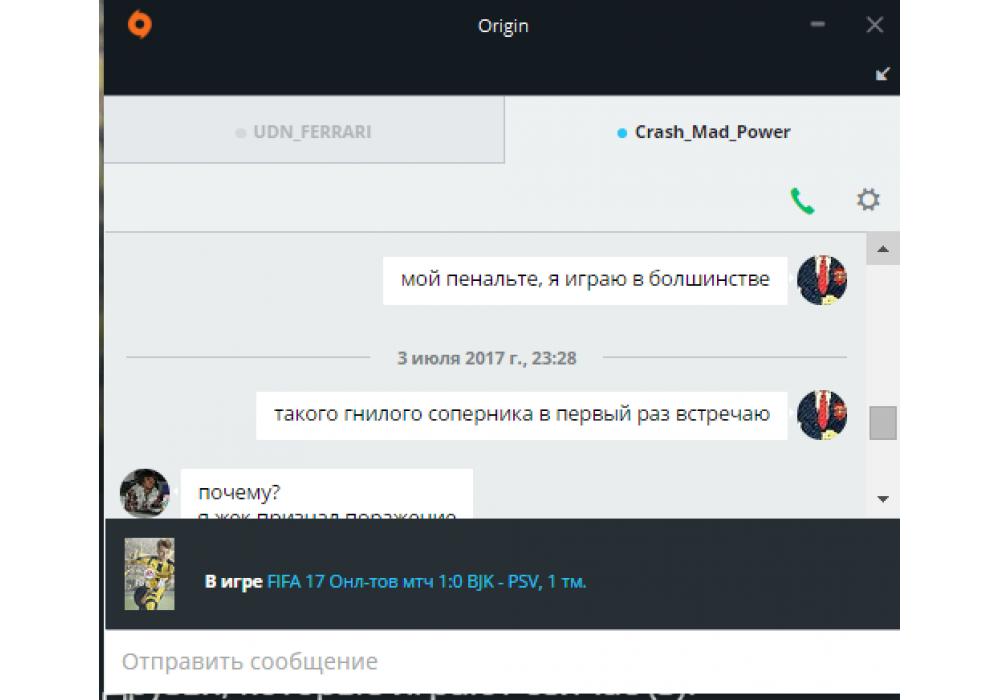1000x700 pixels.
Task: Click the 'мой пенальте' message bubble
Action: 585,281
